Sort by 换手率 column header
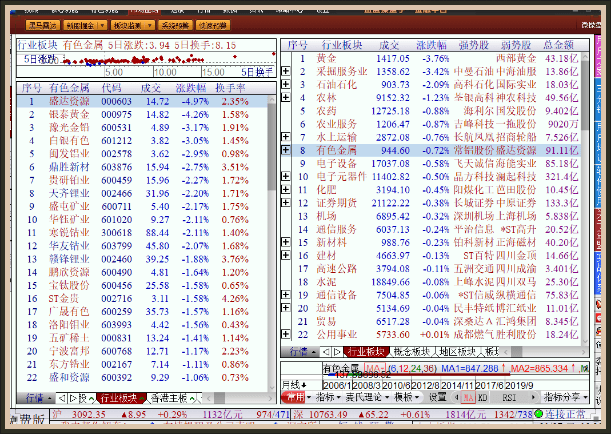Screen dimensions: 611x434 click(230, 88)
